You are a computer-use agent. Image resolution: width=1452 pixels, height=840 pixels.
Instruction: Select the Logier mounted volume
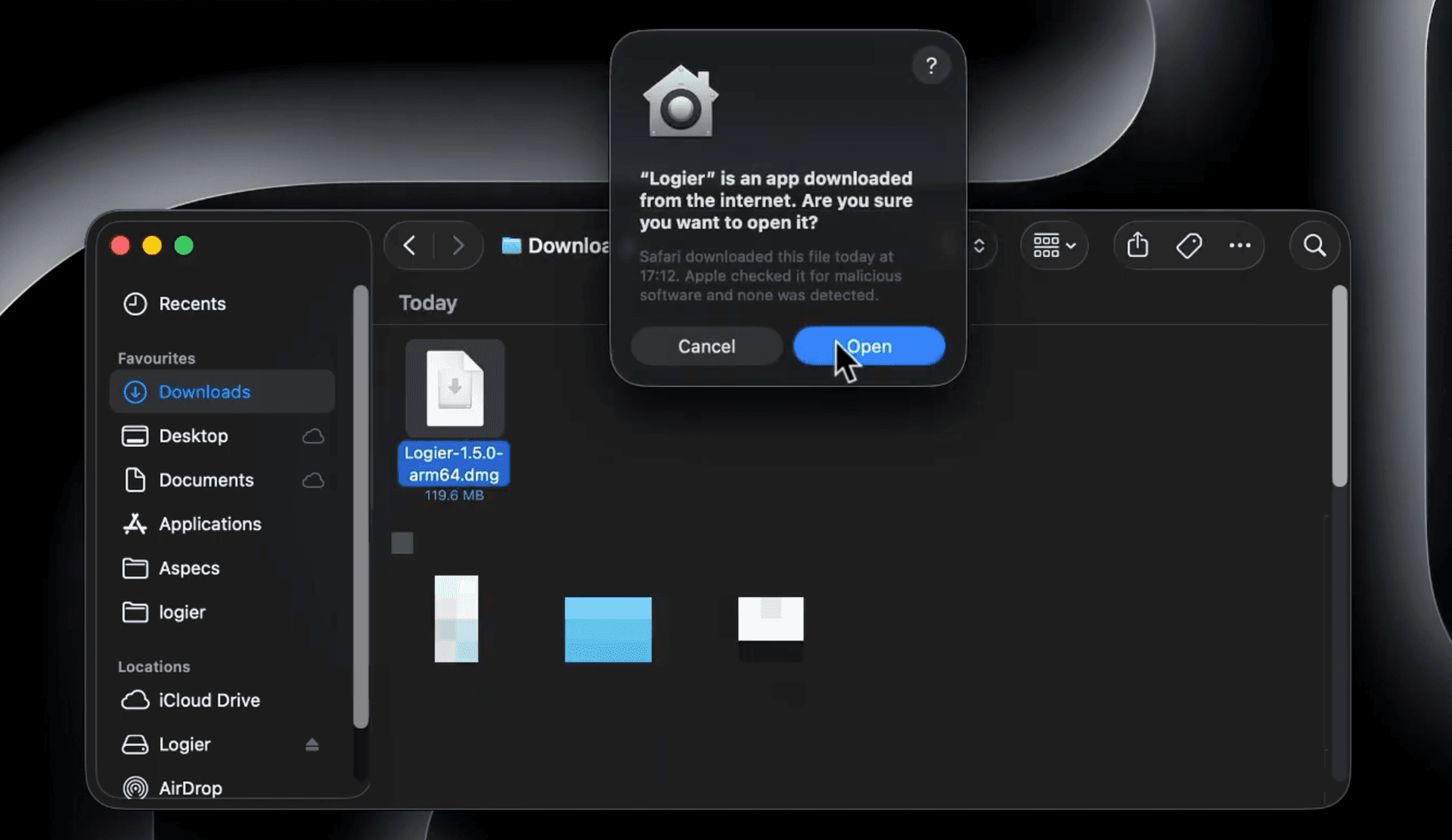pos(222,745)
